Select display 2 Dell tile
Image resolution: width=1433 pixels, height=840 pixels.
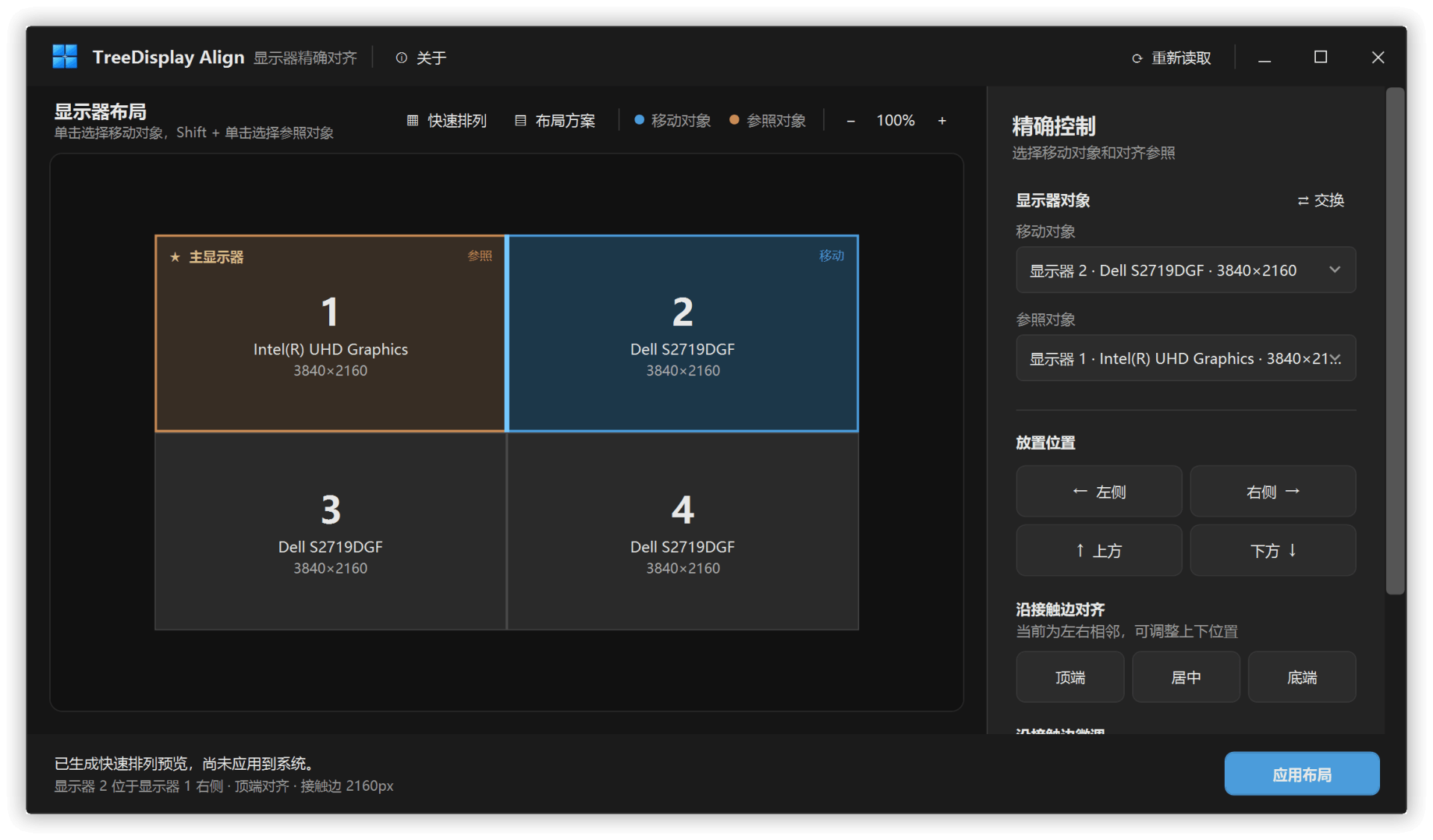click(x=683, y=333)
